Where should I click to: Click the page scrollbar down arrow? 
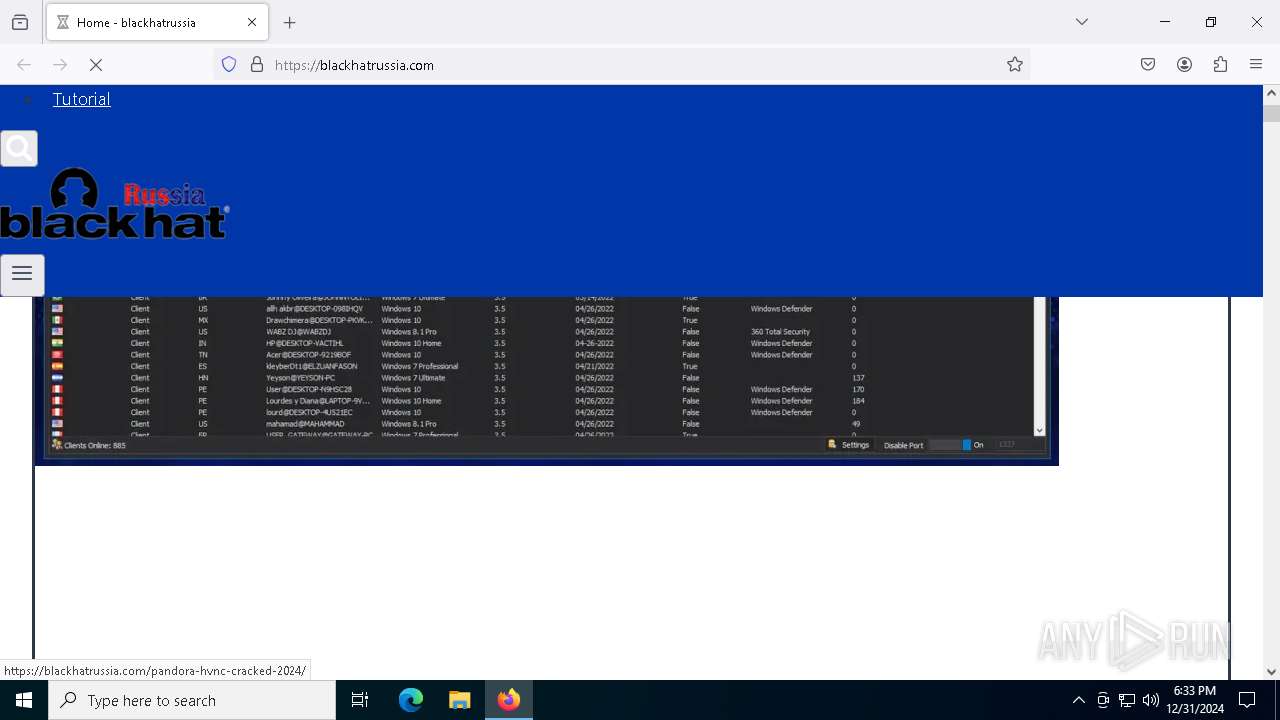click(1271, 672)
